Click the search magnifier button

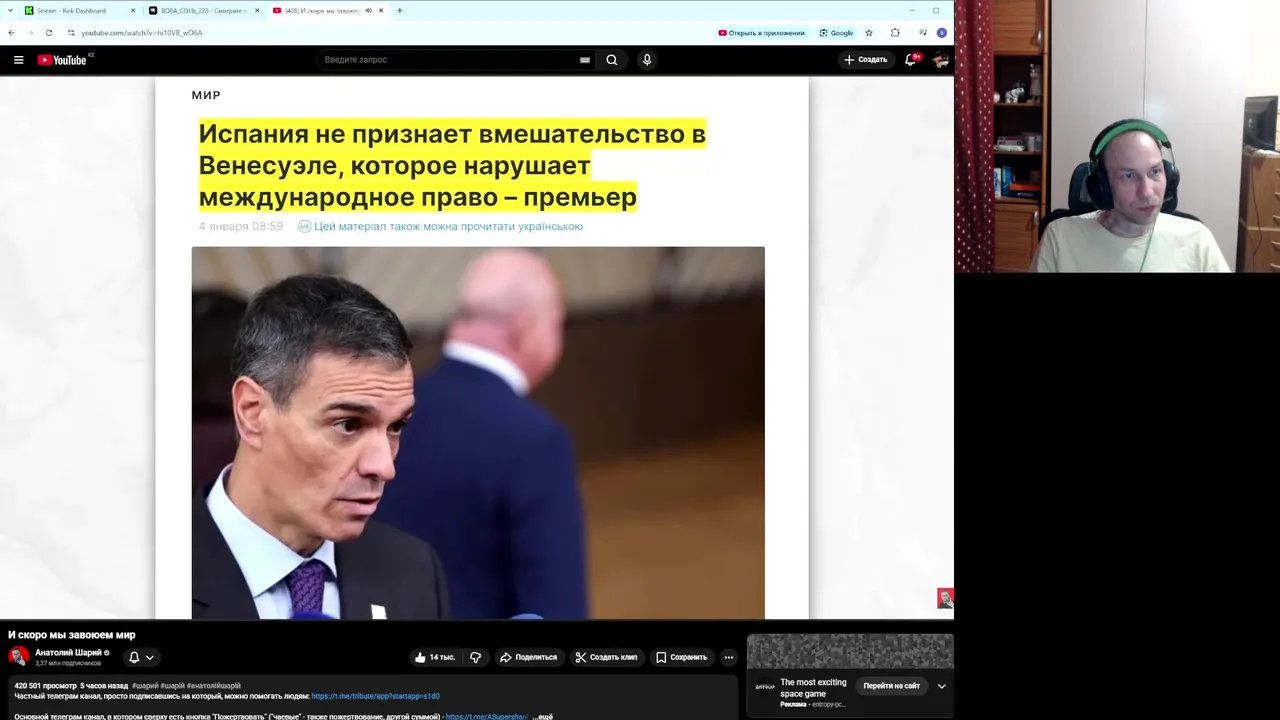click(x=612, y=60)
